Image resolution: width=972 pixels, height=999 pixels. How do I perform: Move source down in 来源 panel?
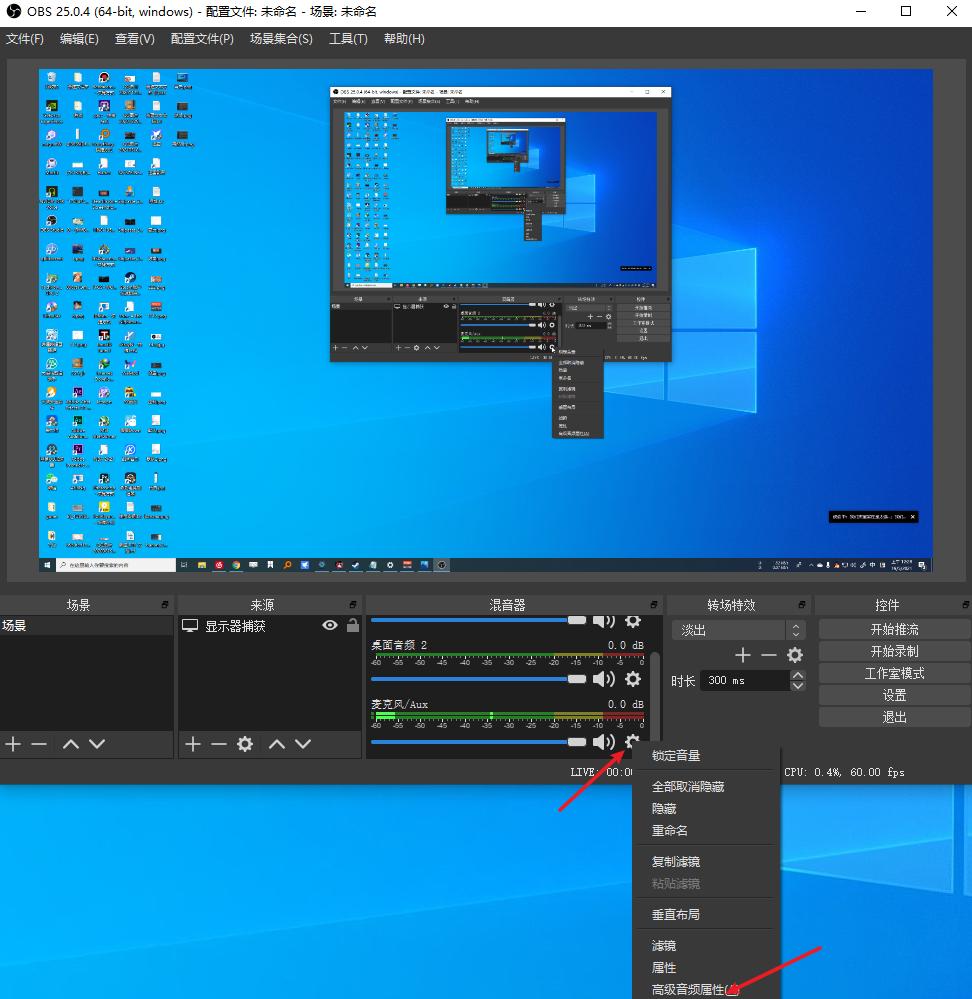(x=303, y=744)
